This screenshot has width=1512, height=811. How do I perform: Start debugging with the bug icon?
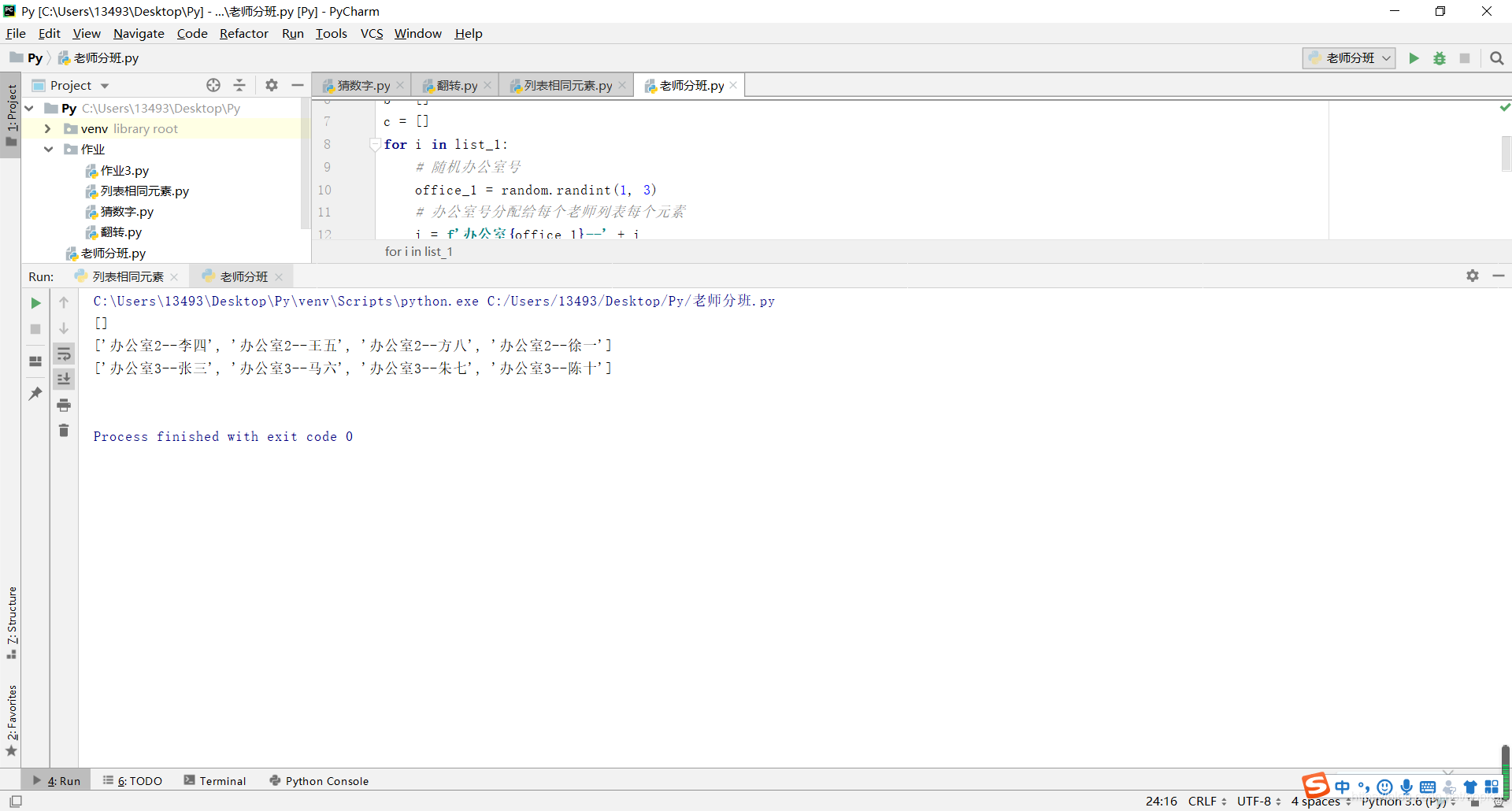[x=1440, y=58]
